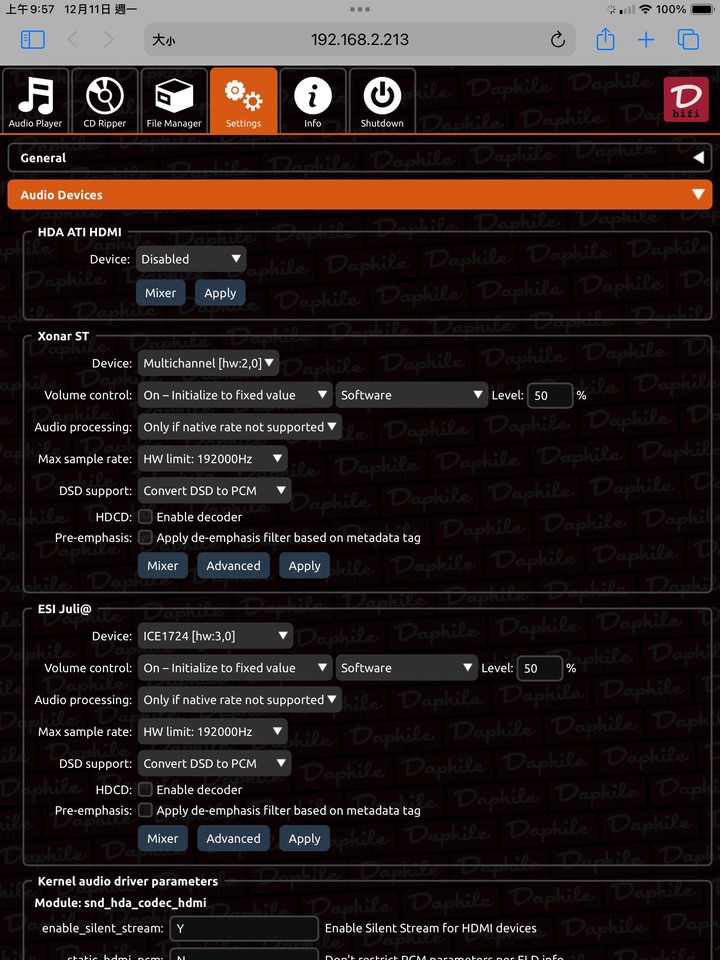Click the Wi-Fi status icon
Viewport: 720px width, 960px height.
[x=645, y=9]
